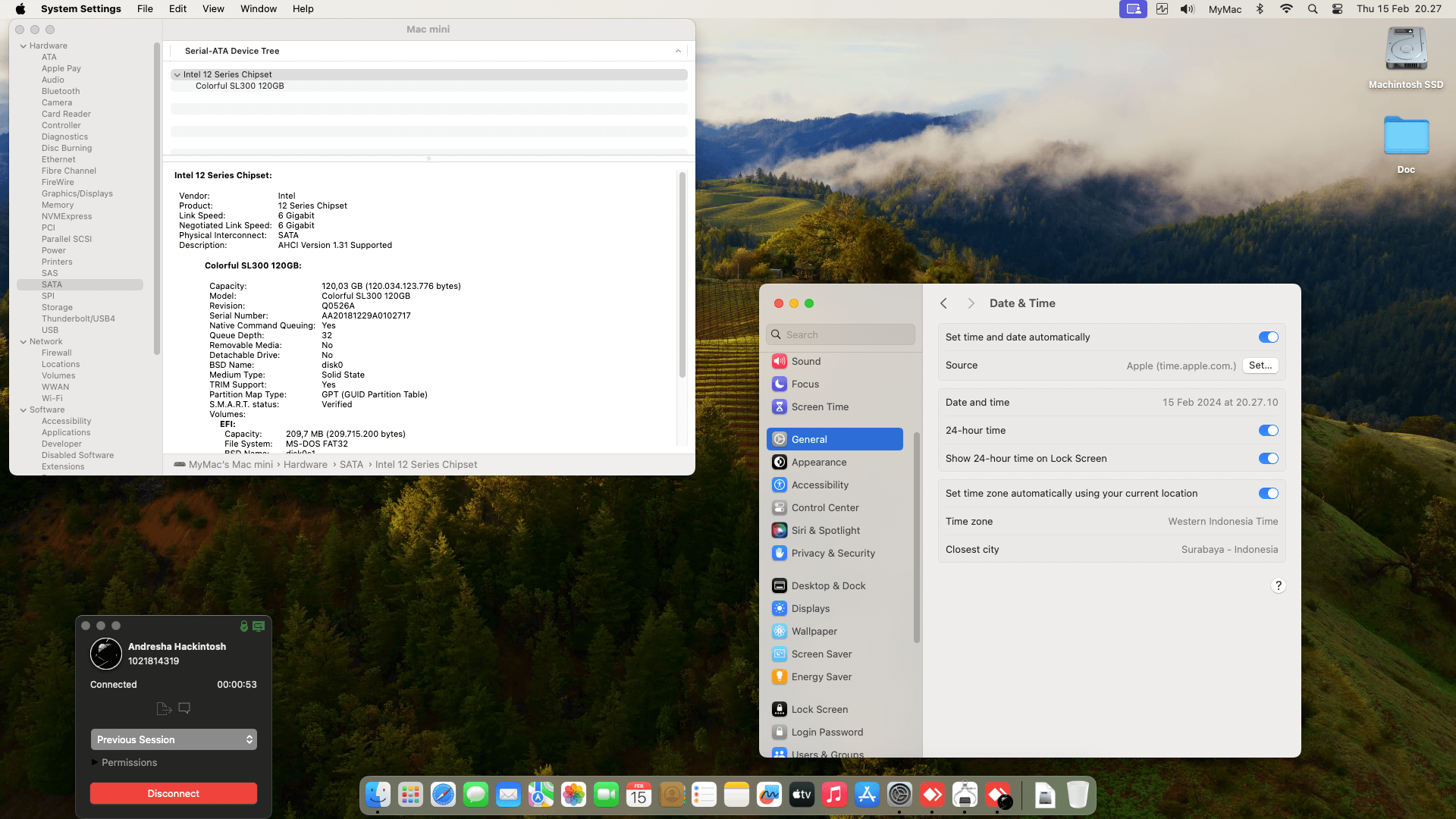Open the Previous Session dropdown in AnyDesk
Image resolution: width=1456 pixels, height=819 pixels.
pyautogui.click(x=174, y=739)
